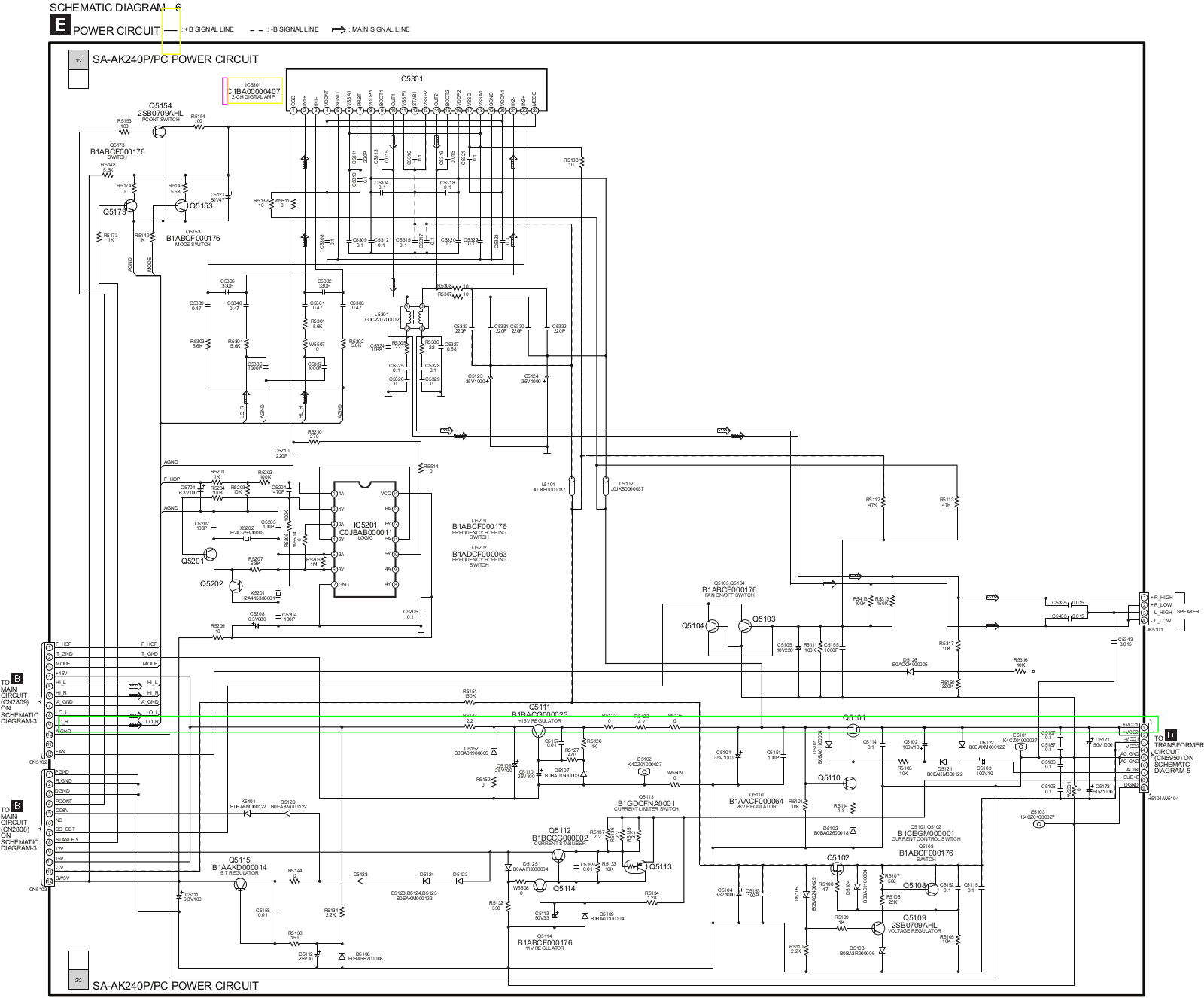Viewport: 1204px width, 998px height.
Task: Click the SCHEMATIC DIAGRAM - 6 heading
Action: click(x=115, y=7)
